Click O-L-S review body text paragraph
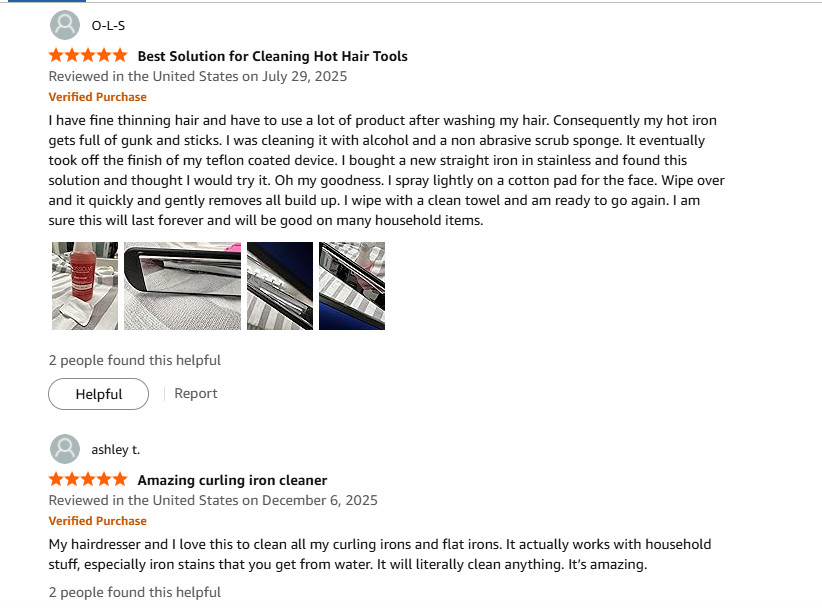 tap(386, 170)
